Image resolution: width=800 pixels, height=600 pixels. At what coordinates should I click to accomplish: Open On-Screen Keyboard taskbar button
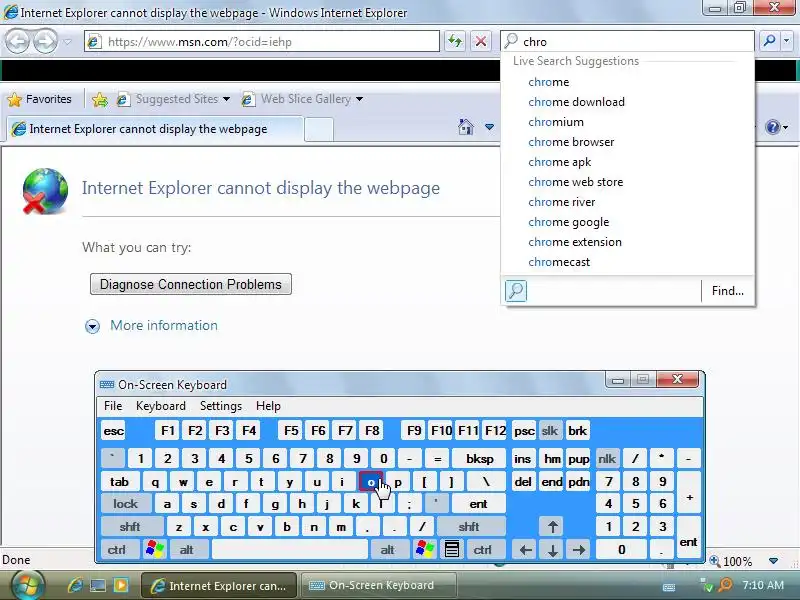pyautogui.click(x=379, y=585)
